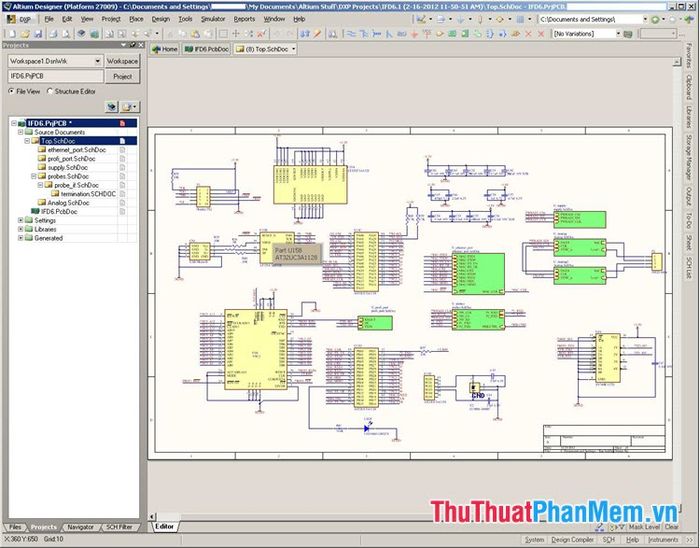Click the System button in status bar
700x548 pixels.
[534, 540]
